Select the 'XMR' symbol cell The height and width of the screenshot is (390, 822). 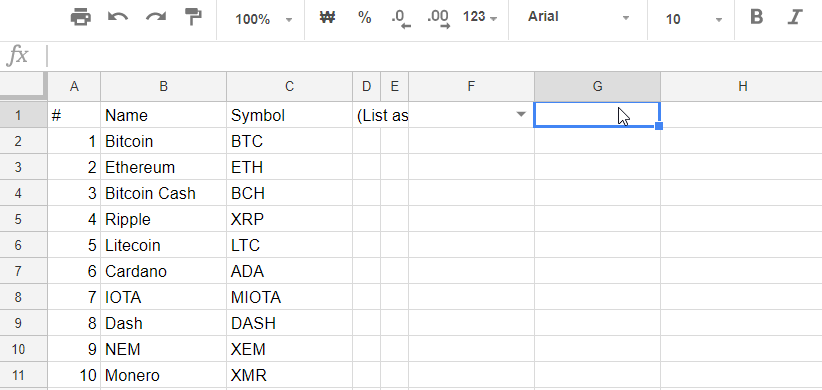point(289,375)
